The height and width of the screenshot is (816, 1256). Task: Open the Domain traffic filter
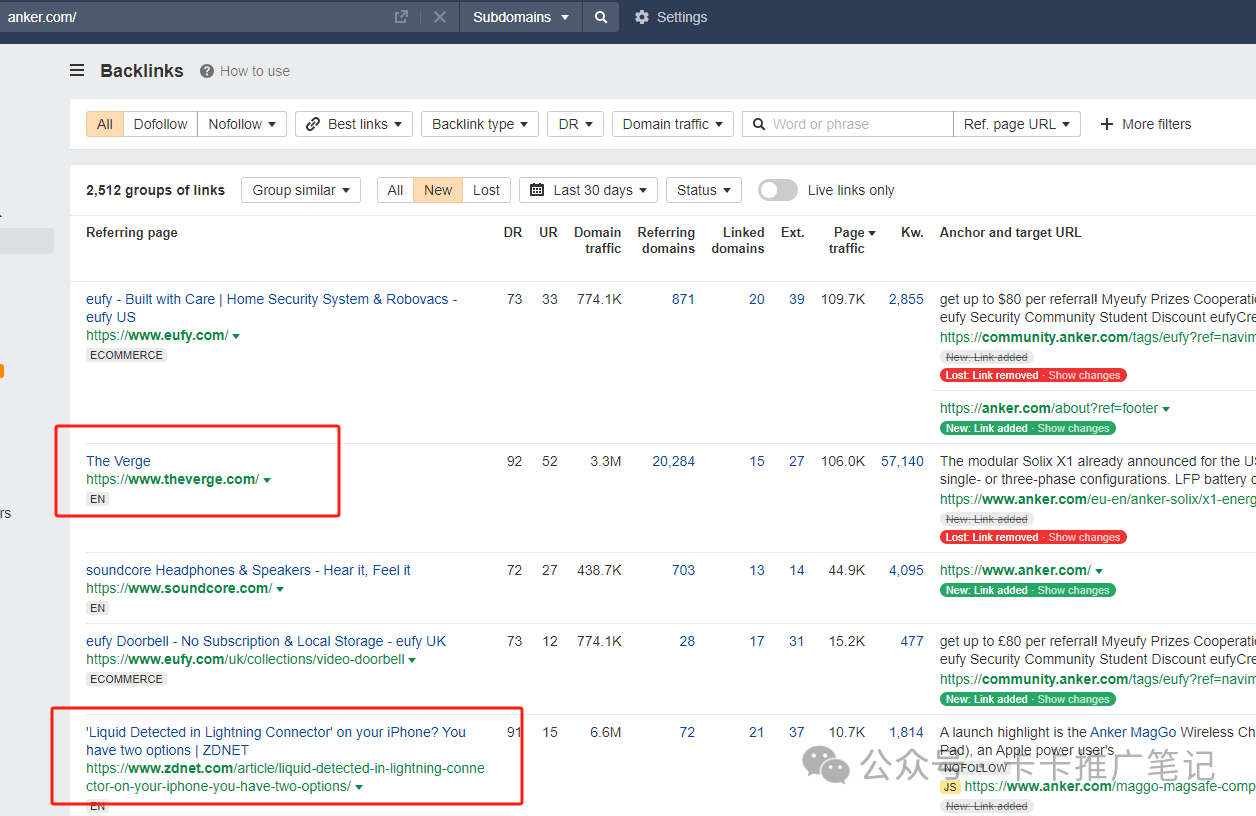[x=673, y=124]
